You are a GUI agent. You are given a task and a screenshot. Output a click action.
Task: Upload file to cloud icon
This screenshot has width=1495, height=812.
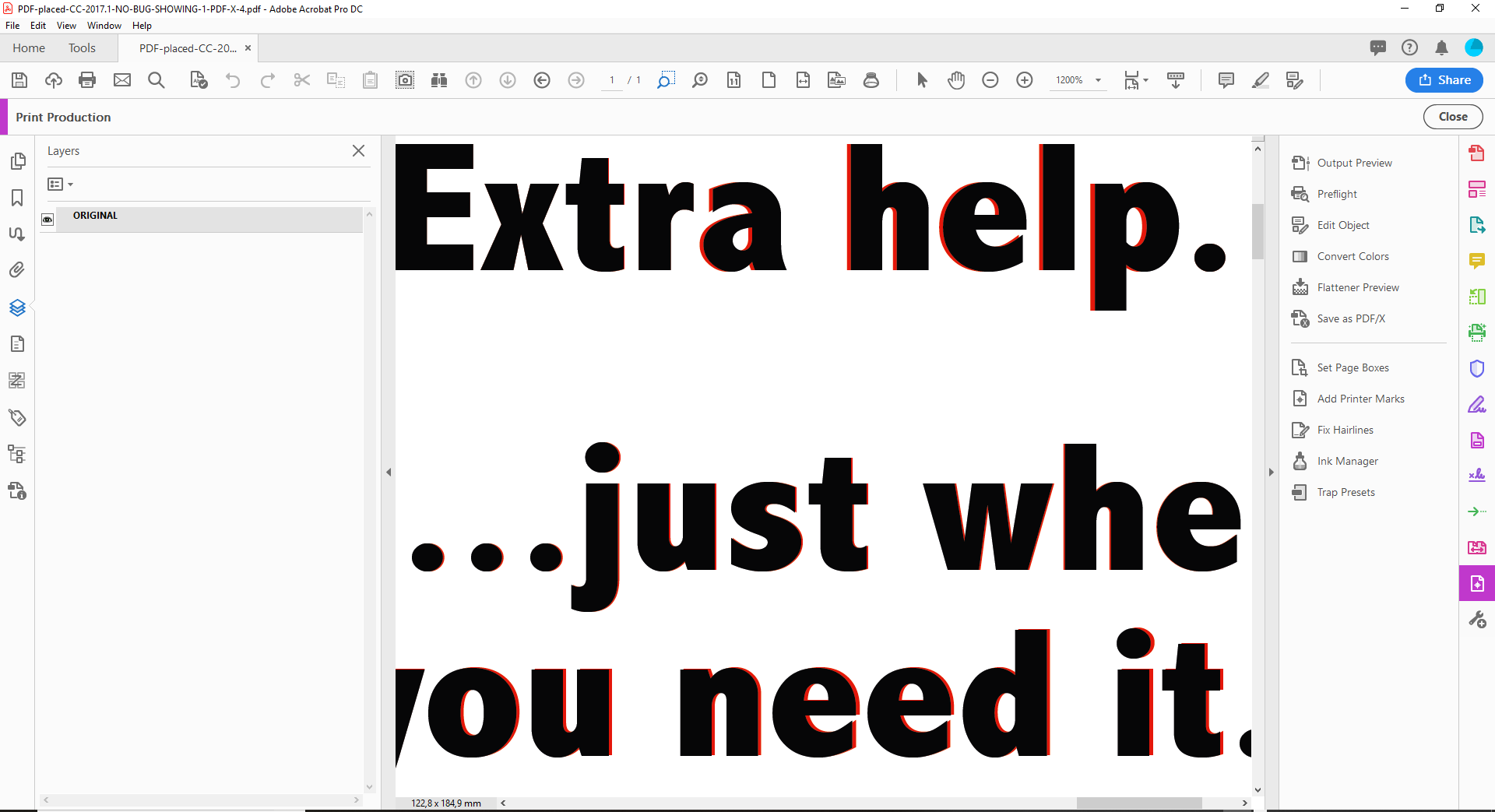click(x=54, y=80)
